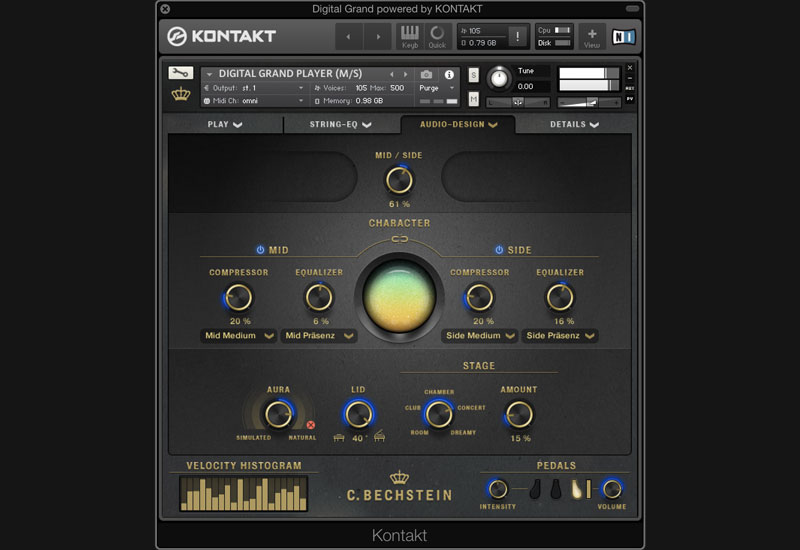This screenshot has width=800, height=550.
Task: Open the Purge dropdown menu
Action: (x=438, y=88)
